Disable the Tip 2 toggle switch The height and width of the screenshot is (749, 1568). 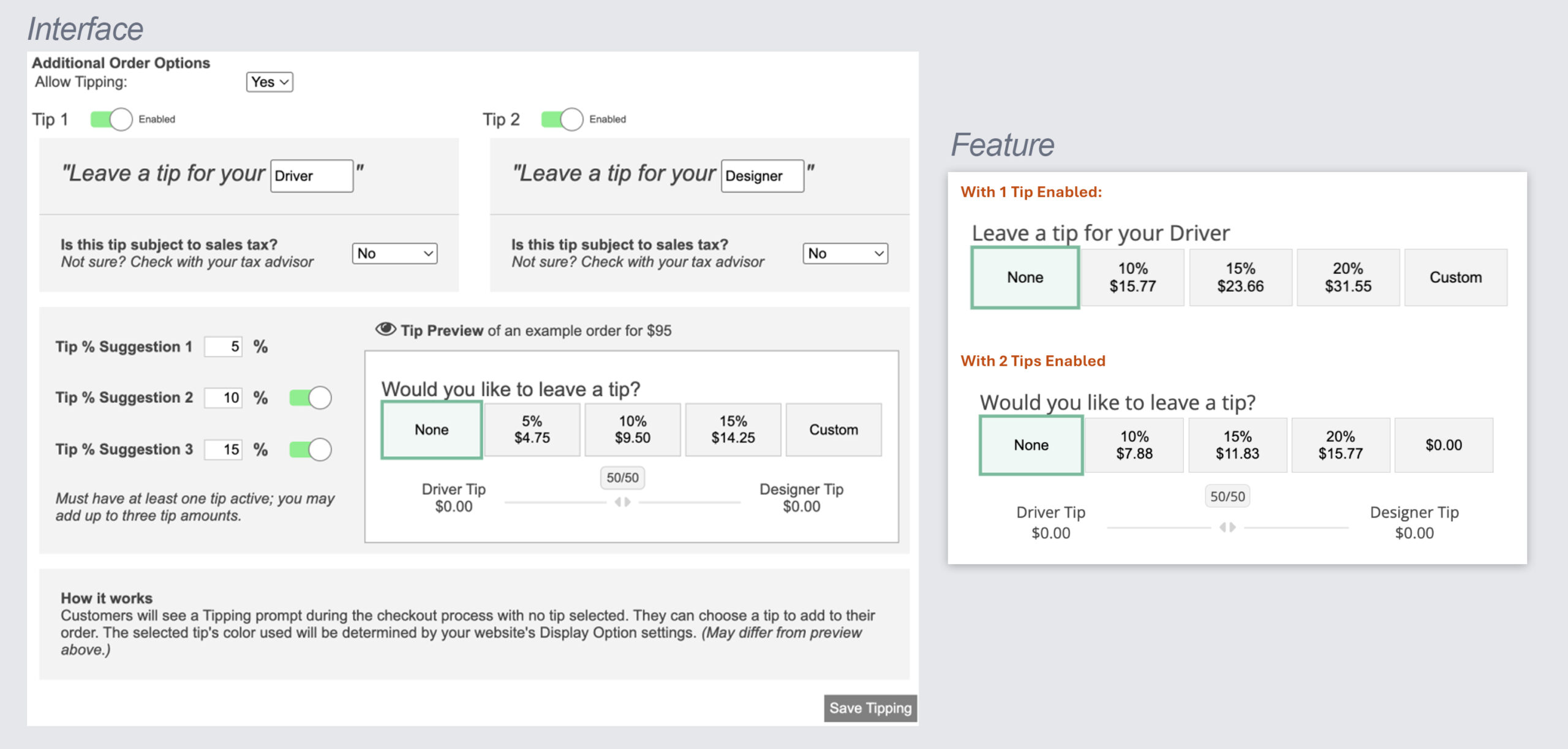(562, 119)
